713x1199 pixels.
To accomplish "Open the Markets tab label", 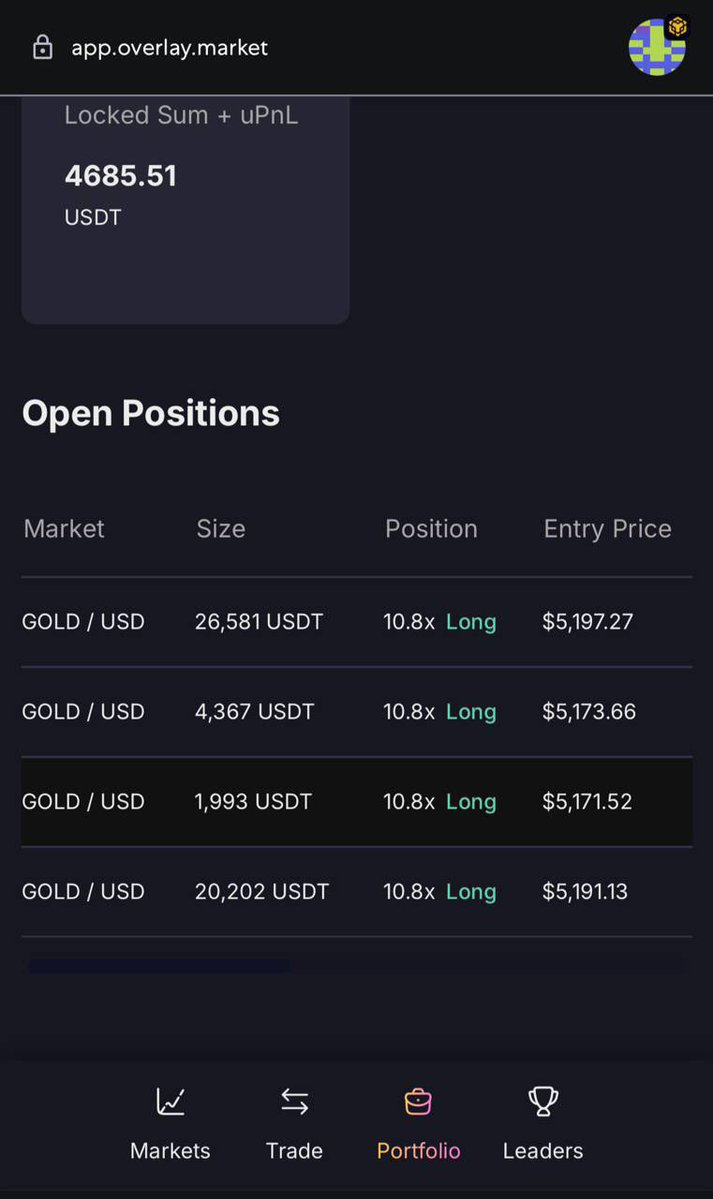I will tap(170, 1151).
